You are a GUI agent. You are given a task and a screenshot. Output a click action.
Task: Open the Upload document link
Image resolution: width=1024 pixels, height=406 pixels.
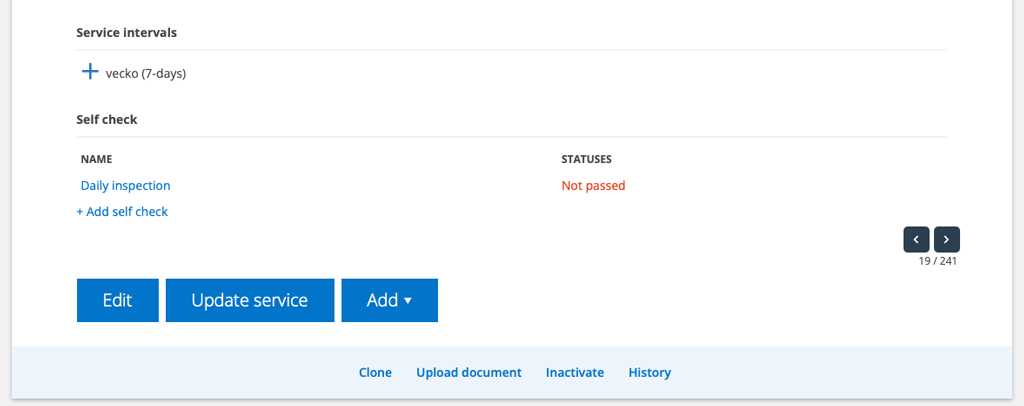tap(469, 372)
